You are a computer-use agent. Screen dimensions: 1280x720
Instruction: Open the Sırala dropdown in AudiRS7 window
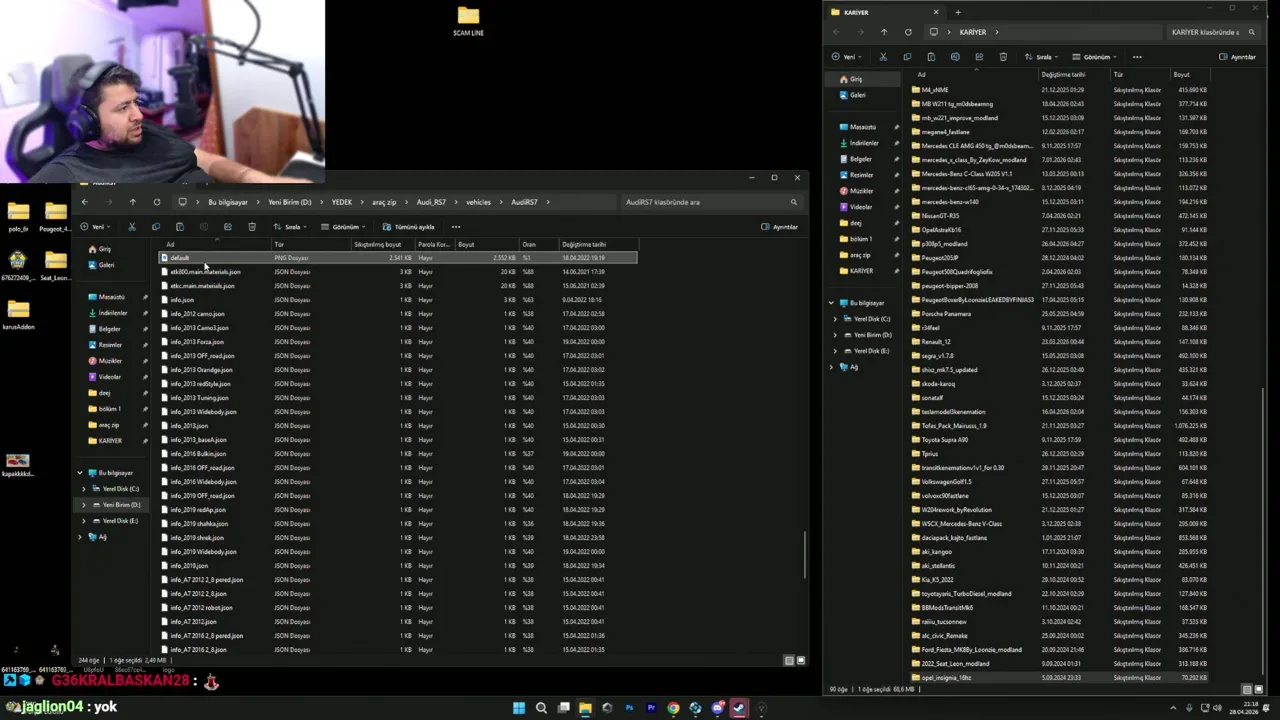(291, 227)
